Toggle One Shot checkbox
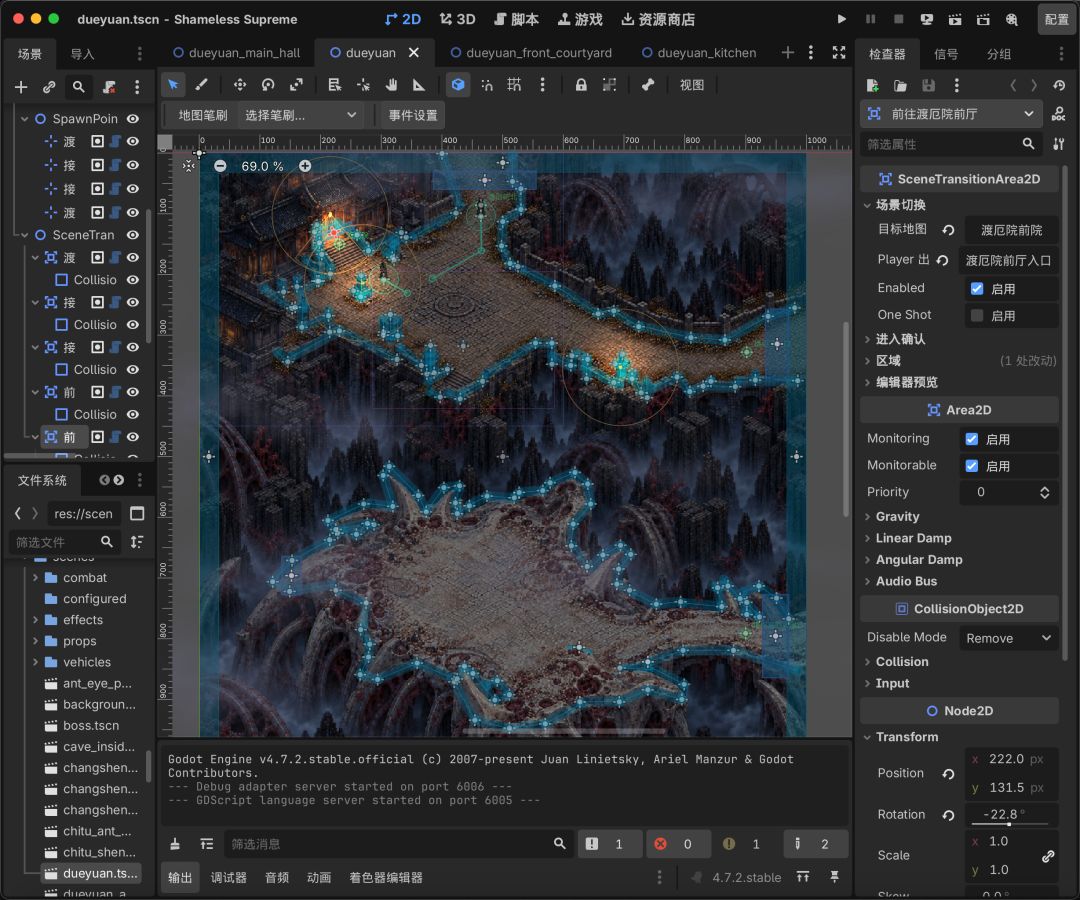 [x=977, y=315]
